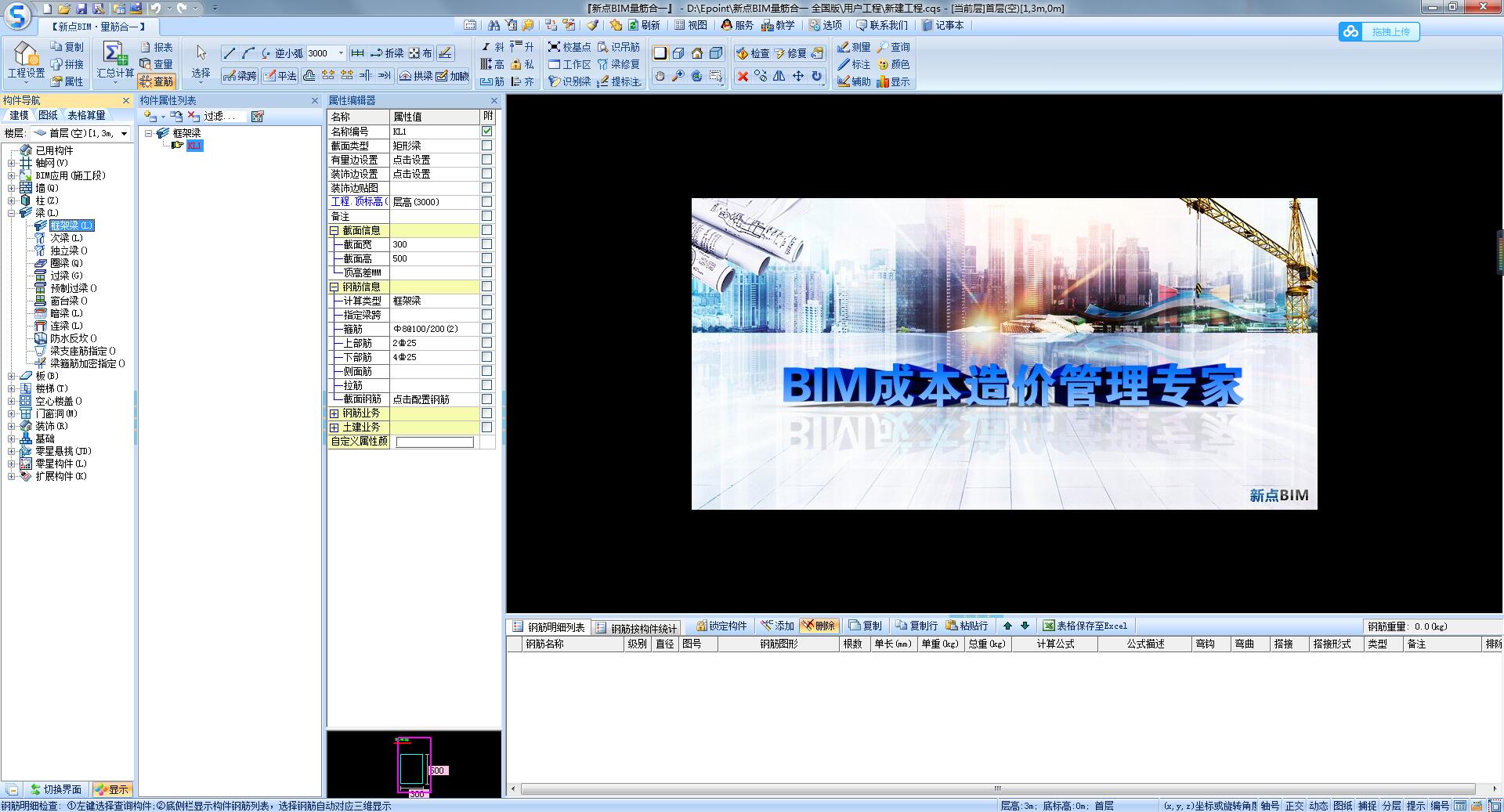The height and width of the screenshot is (812, 1504).
Task: Click the horizontal scrollbar of rebar table
Action: 997,789
